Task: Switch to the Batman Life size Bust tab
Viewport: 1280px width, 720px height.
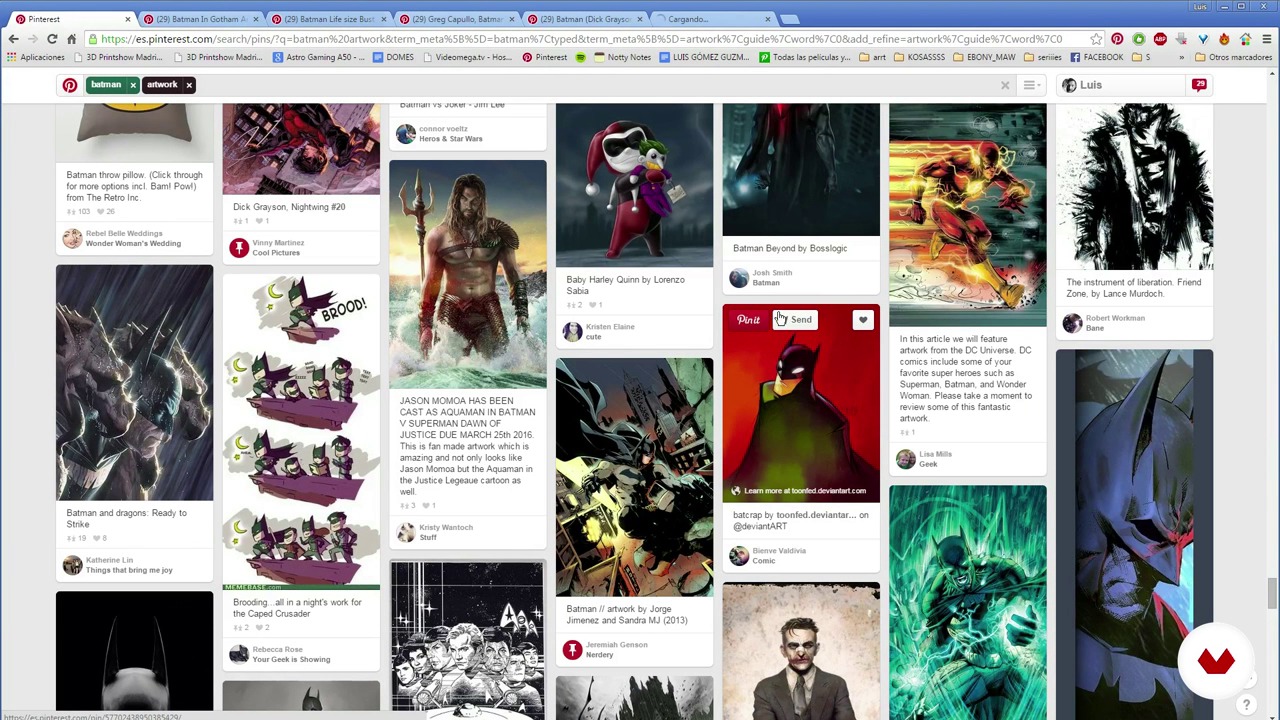Action: pyautogui.click(x=328, y=19)
